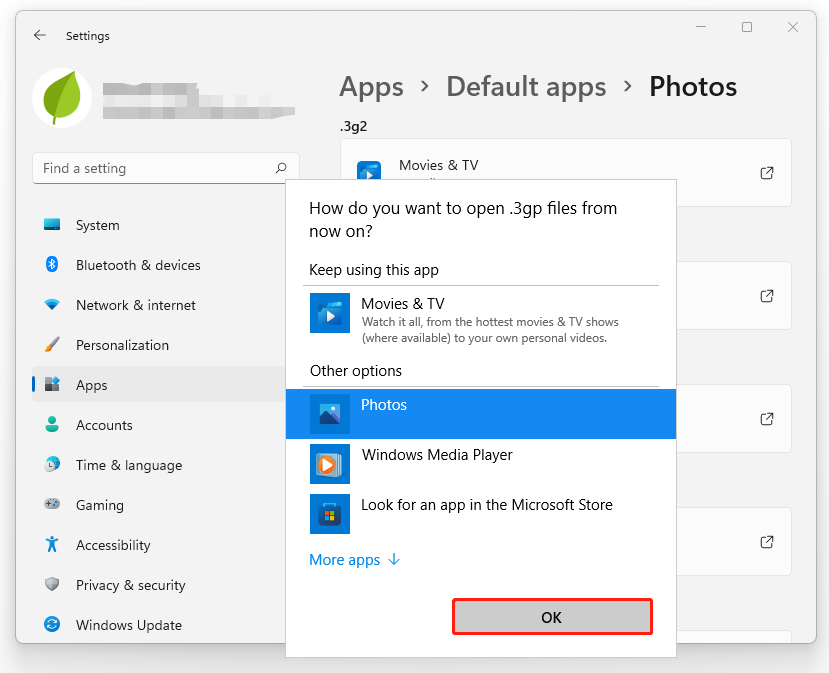Click the search magnifier icon

281,168
